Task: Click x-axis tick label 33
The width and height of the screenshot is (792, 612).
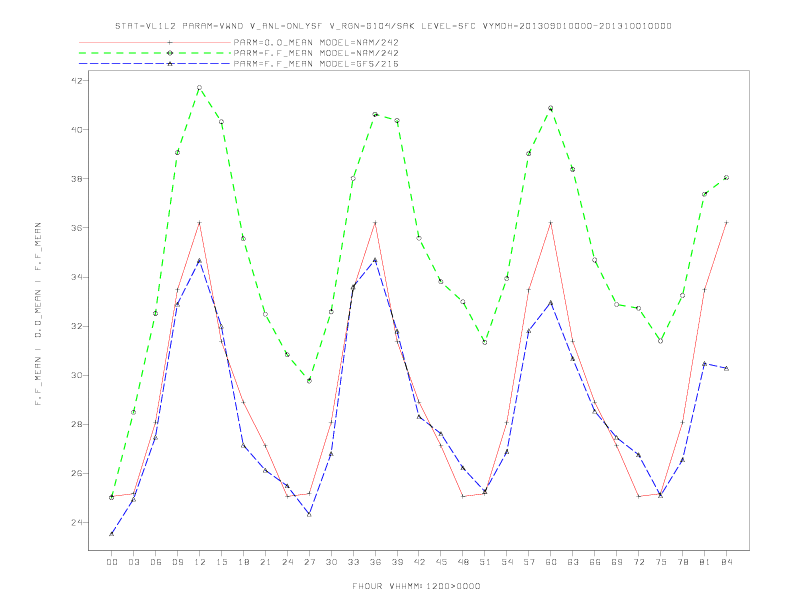Action: (x=353, y=562)
